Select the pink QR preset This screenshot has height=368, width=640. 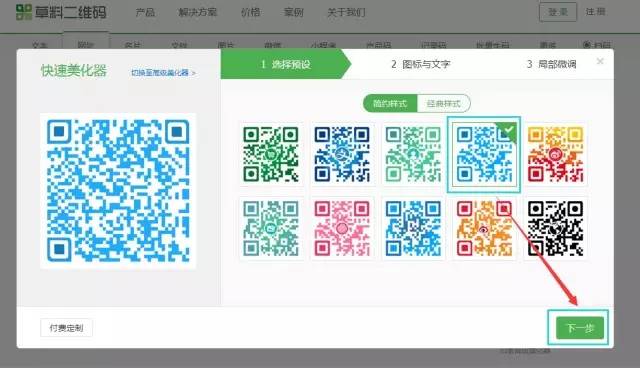click(x=342, y=228)
